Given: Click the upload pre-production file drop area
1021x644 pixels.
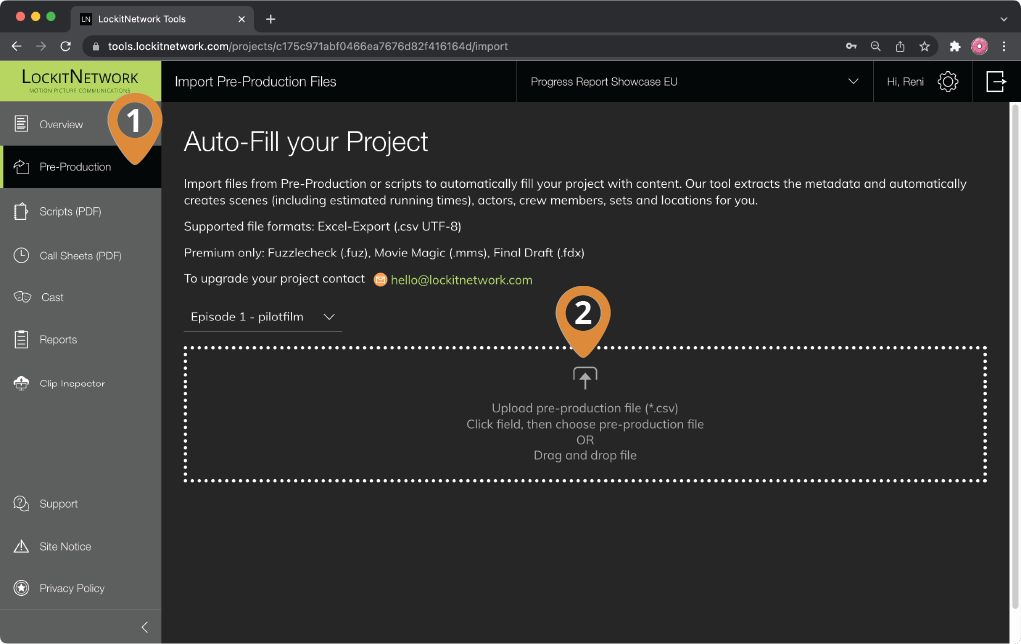Looking at the screenshot, I should pos(585,414).
